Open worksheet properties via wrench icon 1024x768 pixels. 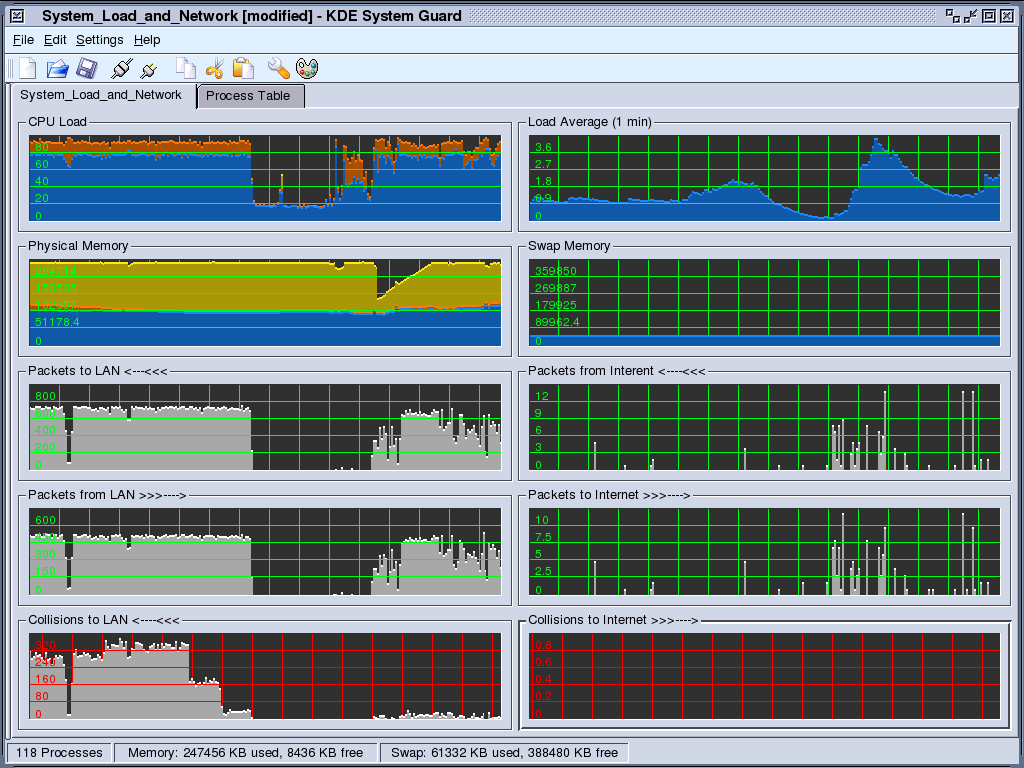[278, 68]
